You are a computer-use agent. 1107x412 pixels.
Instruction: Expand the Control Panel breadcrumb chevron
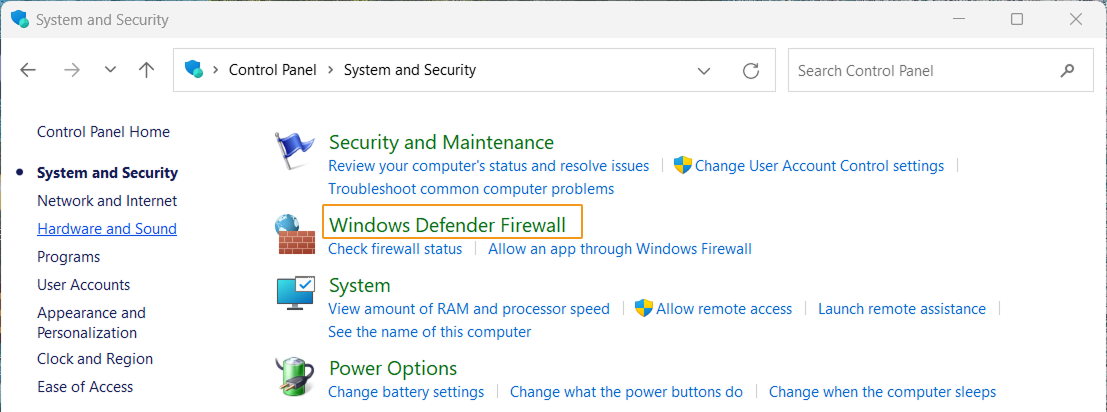330,70
